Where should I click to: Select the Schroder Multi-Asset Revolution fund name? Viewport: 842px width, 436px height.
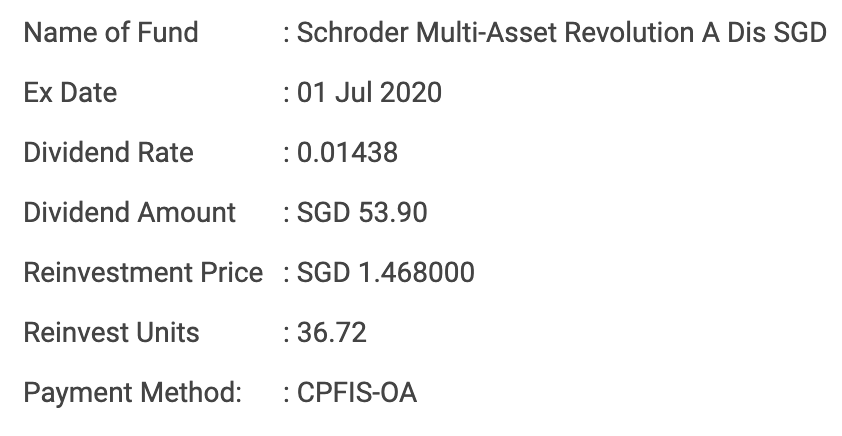(x=561, y=33)
